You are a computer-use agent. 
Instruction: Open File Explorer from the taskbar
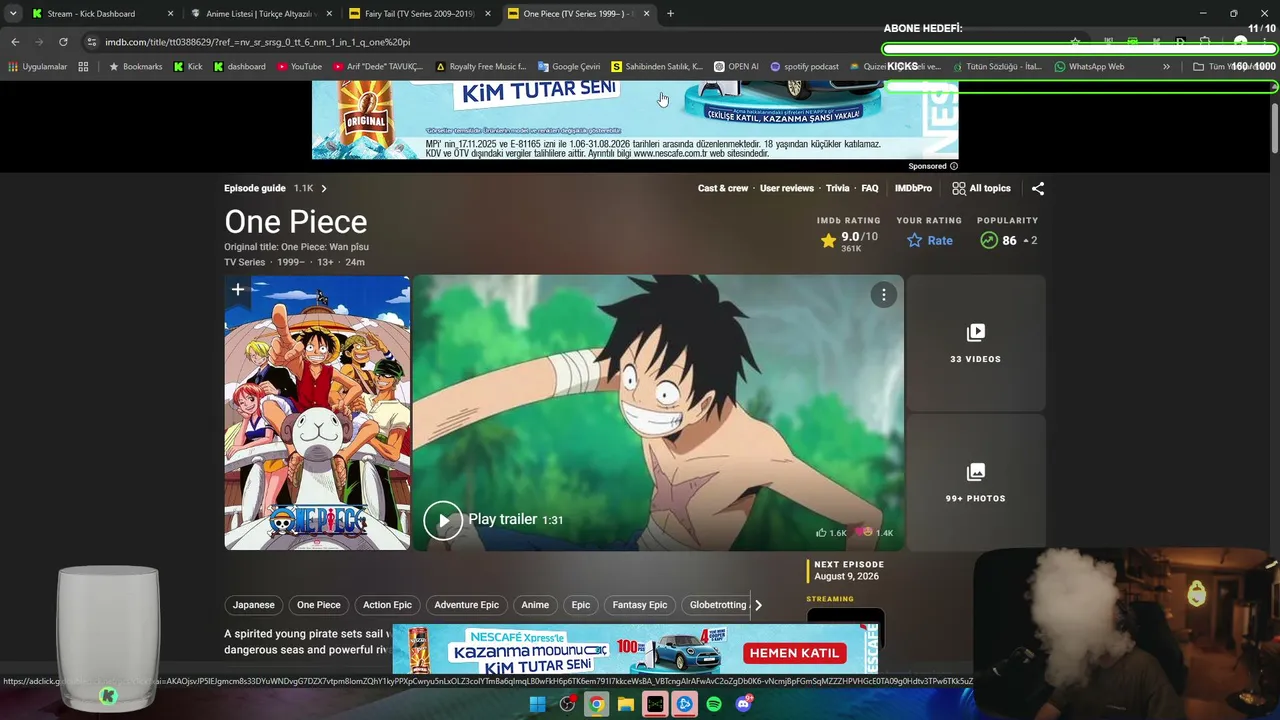(626, 704)
